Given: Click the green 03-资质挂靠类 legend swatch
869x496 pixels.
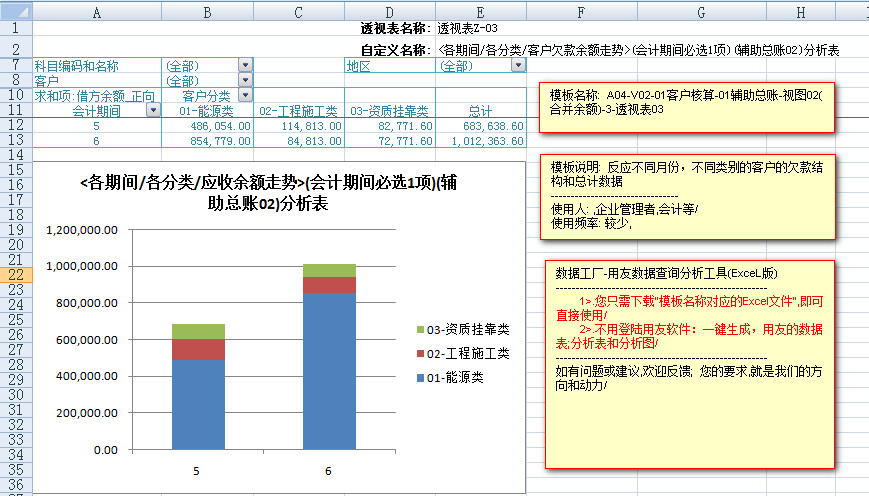Looking at the screenshot, I should tap(420, 329).
